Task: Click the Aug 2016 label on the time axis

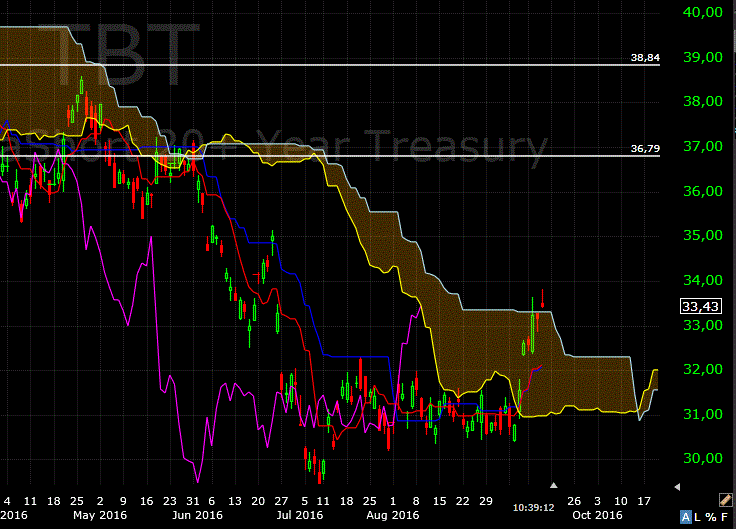Action: (x=392, y=515)
